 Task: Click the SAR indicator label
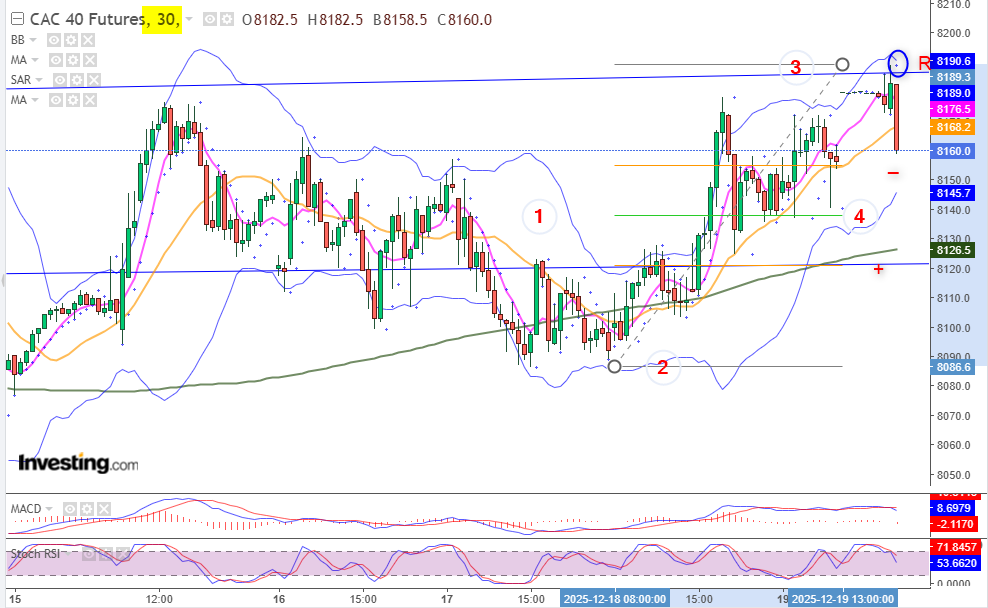pos(21,80)
